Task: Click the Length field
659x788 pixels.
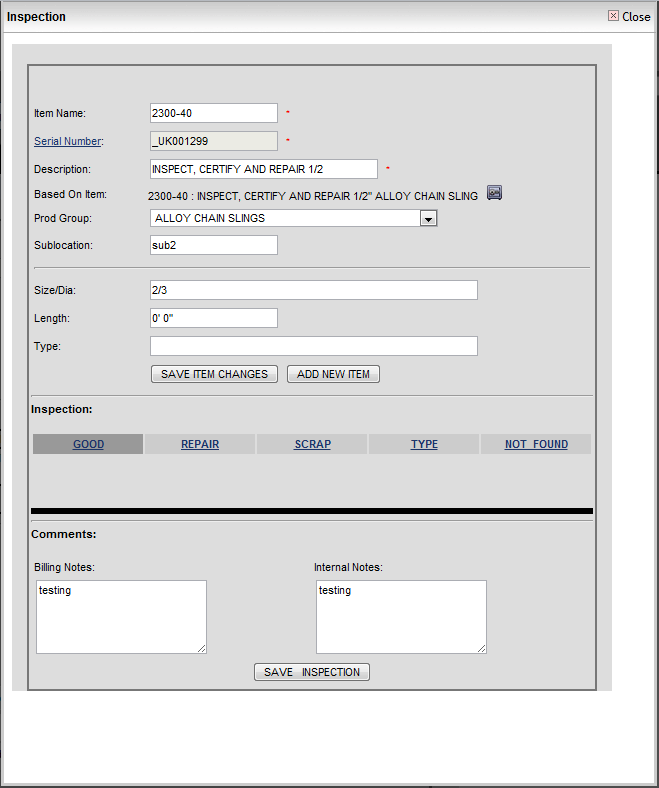Action: [x=213, y=318]
